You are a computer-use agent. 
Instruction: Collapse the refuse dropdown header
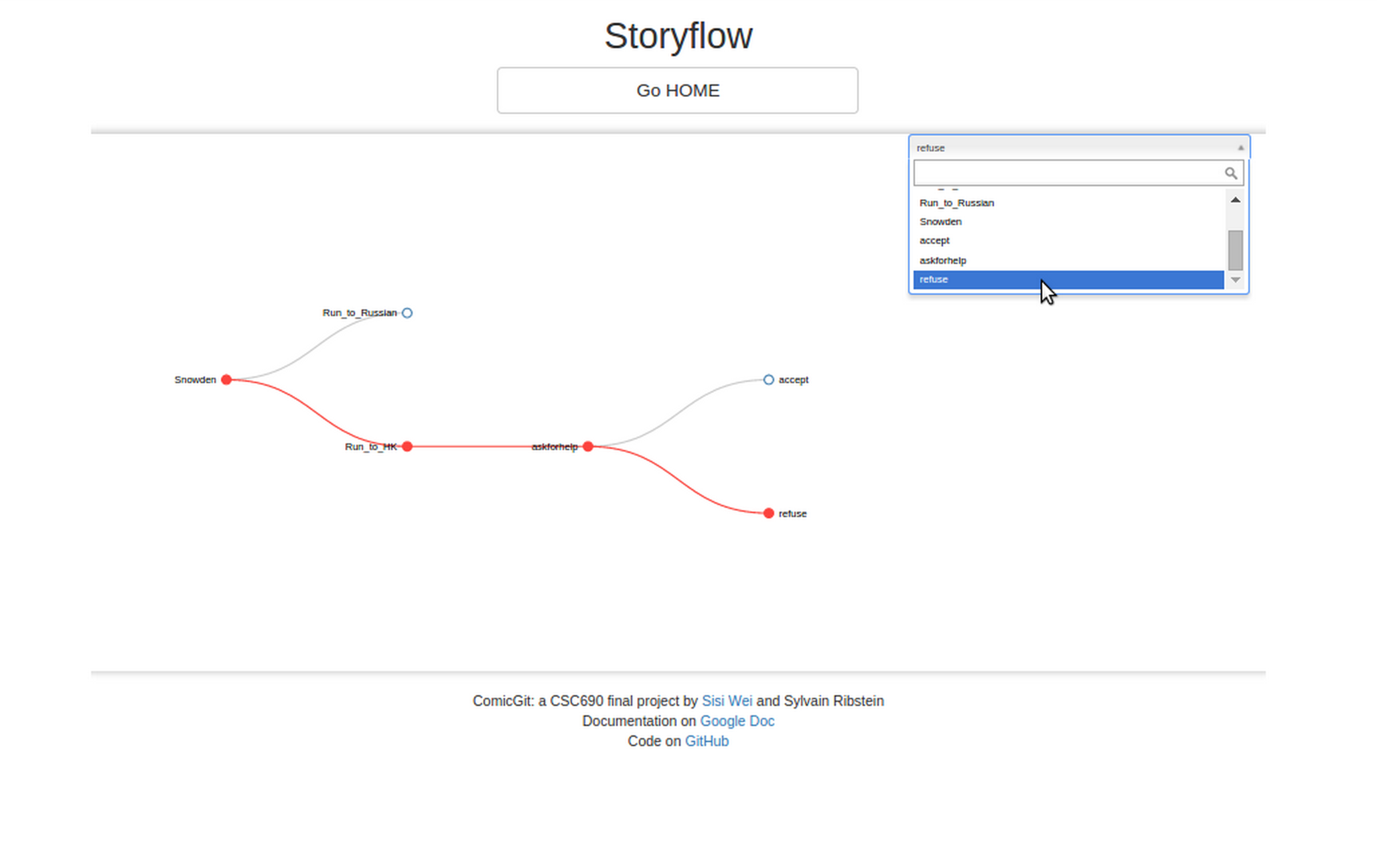coord(1072,148)
